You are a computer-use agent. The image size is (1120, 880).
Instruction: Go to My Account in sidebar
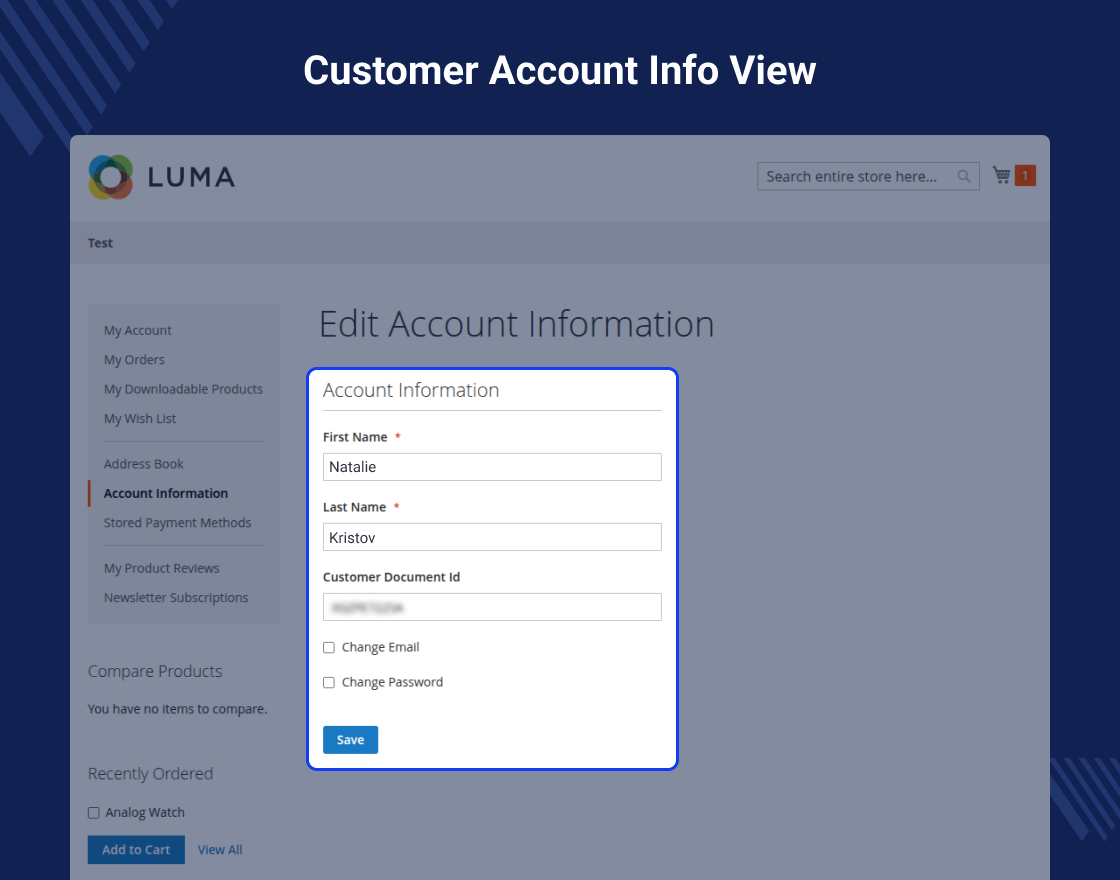click(x=138, y=331)
